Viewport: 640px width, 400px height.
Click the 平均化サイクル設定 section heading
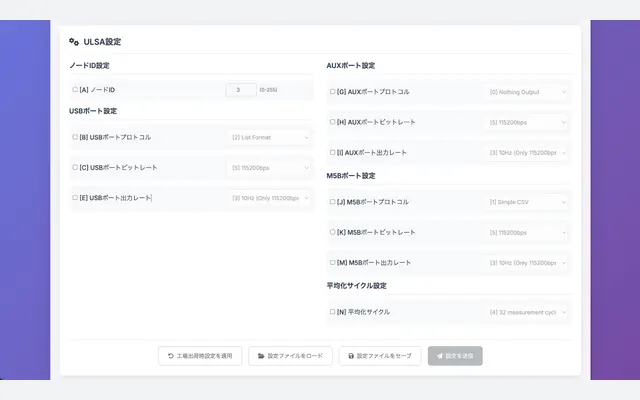356,286
